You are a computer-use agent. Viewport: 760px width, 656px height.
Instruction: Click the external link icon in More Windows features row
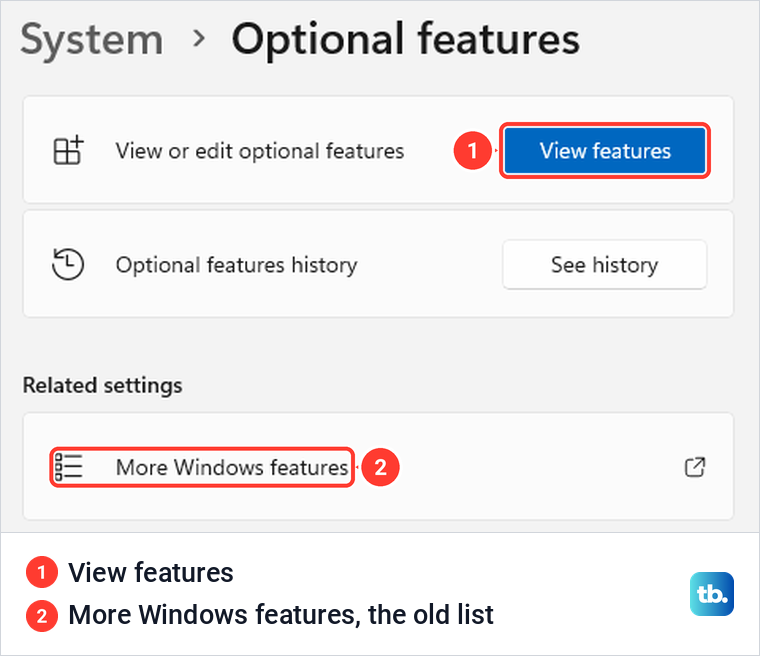point(695,467)
